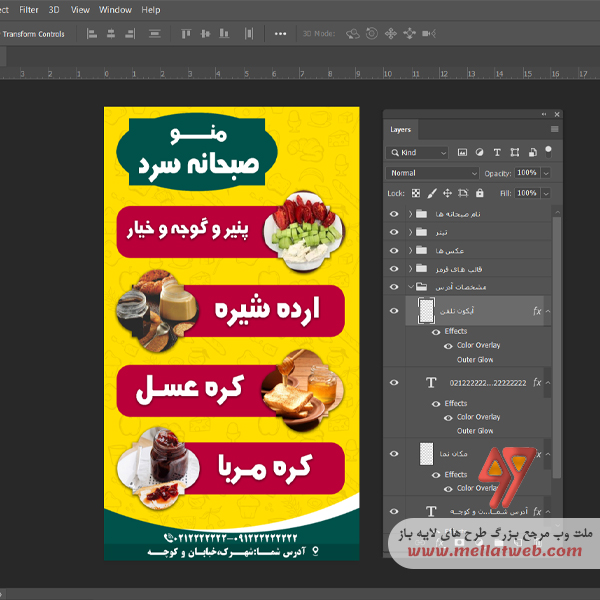The image size is (600, 600).
Task: Toggle Color Overlay eye under آیکون تلفن
Action: (448, 346)
